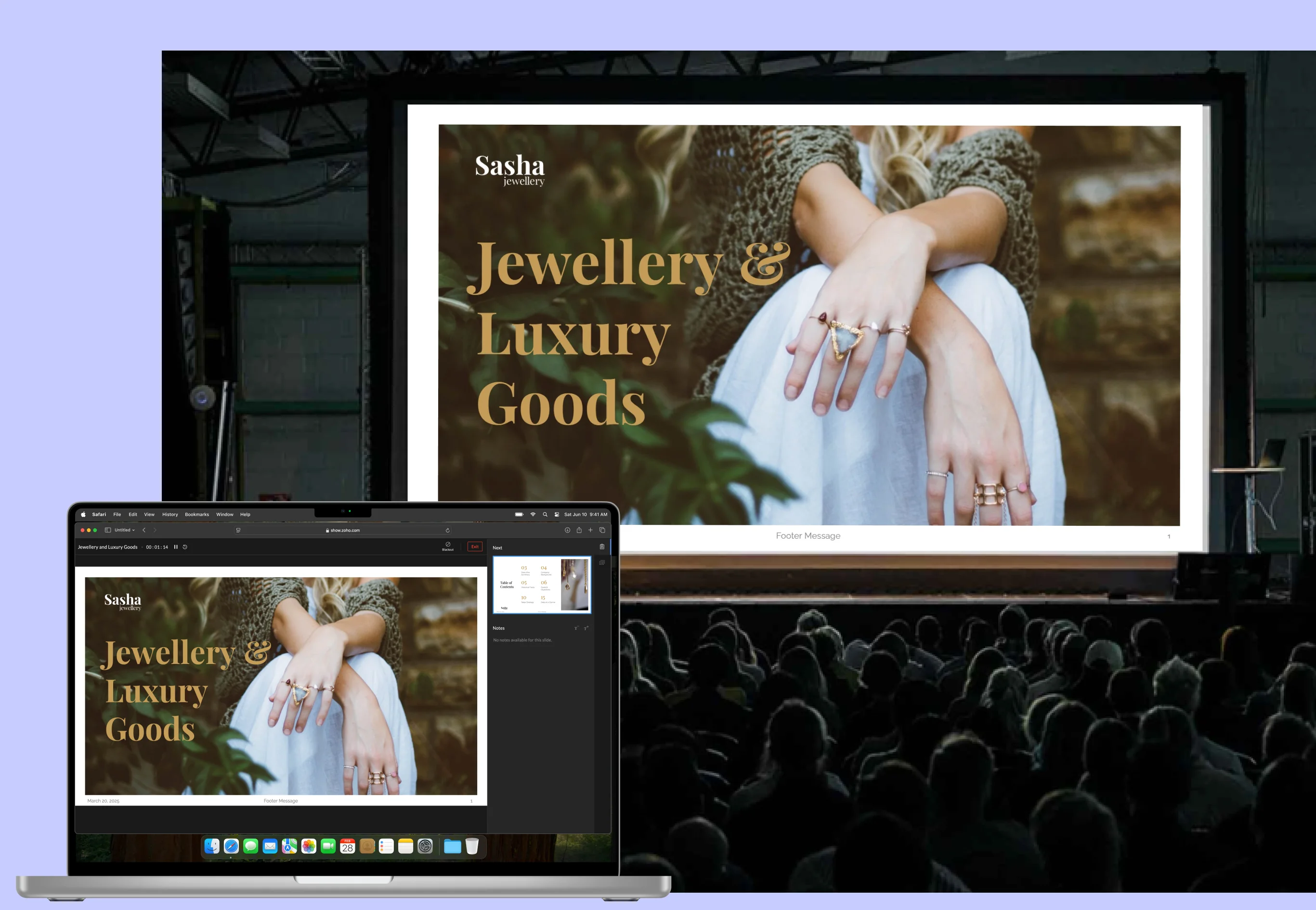Expand the Untitled tab group dropdown
This screenshot has width=1316, height=910.
[x=125, y=530]
